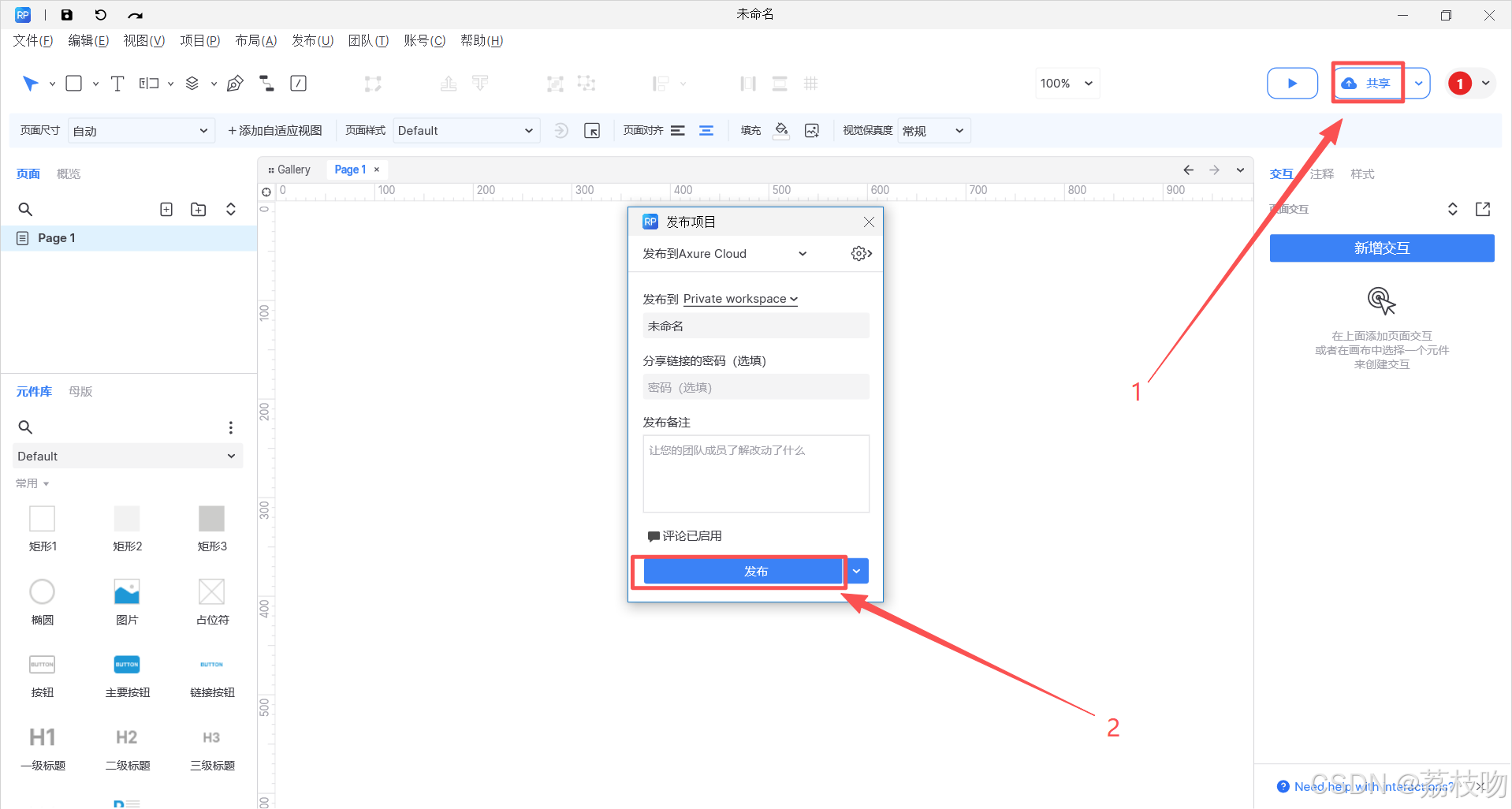The width and height of the screenshot is (1512, 809).
Task: Click the add page icon
Action: tap(166, 210)
